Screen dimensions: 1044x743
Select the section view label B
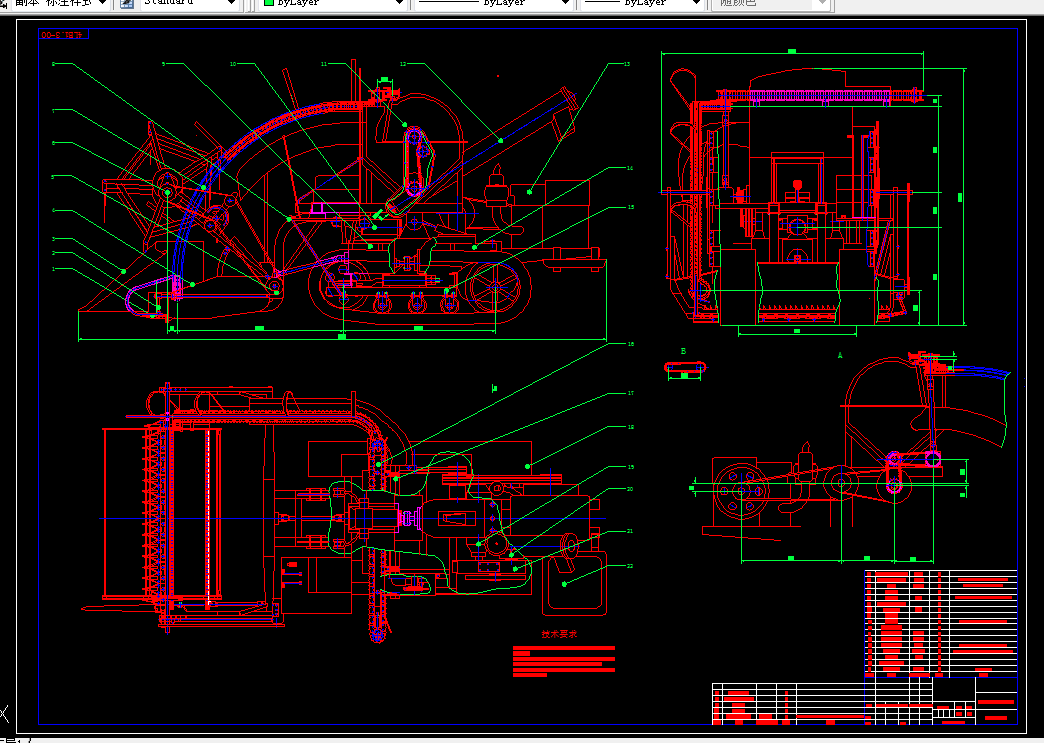683,351
